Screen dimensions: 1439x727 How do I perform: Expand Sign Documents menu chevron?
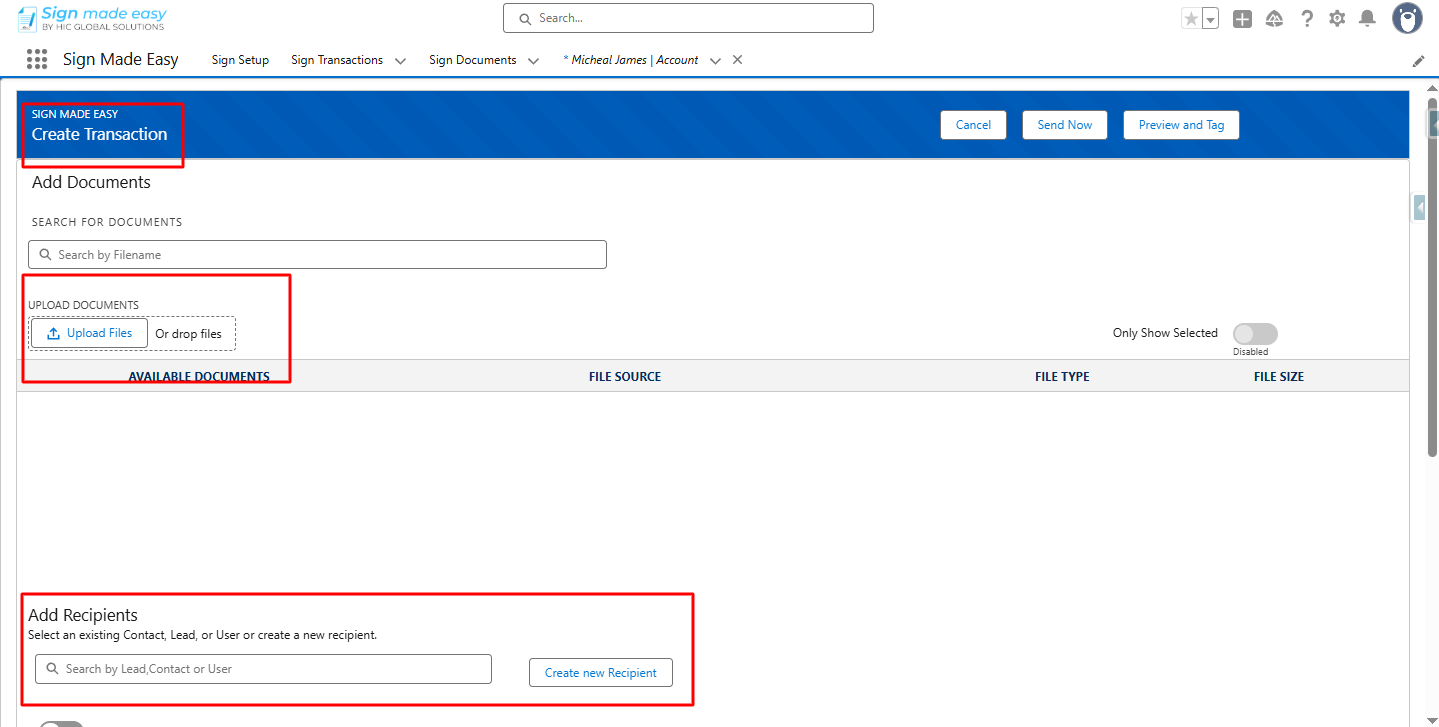point(533,61)
